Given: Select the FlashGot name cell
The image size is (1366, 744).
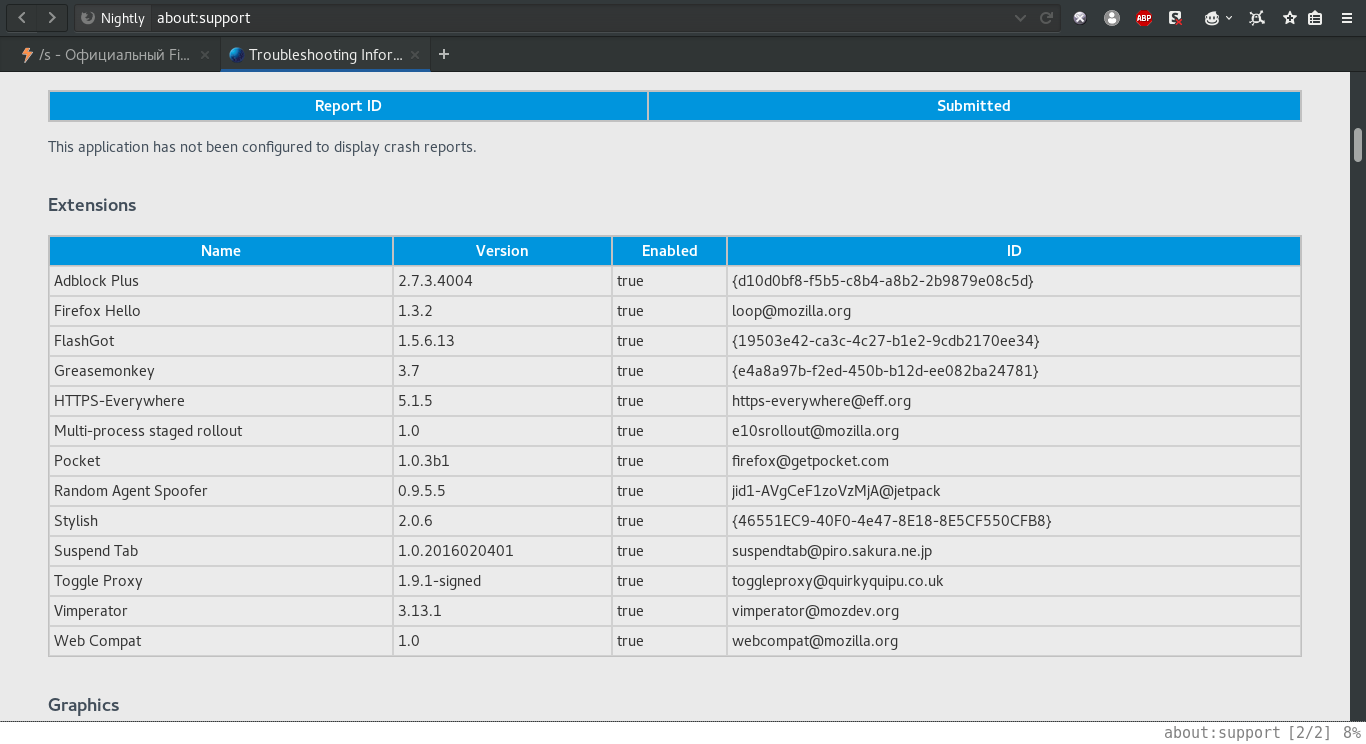Looking at the screenshot, I should point(221,341).
